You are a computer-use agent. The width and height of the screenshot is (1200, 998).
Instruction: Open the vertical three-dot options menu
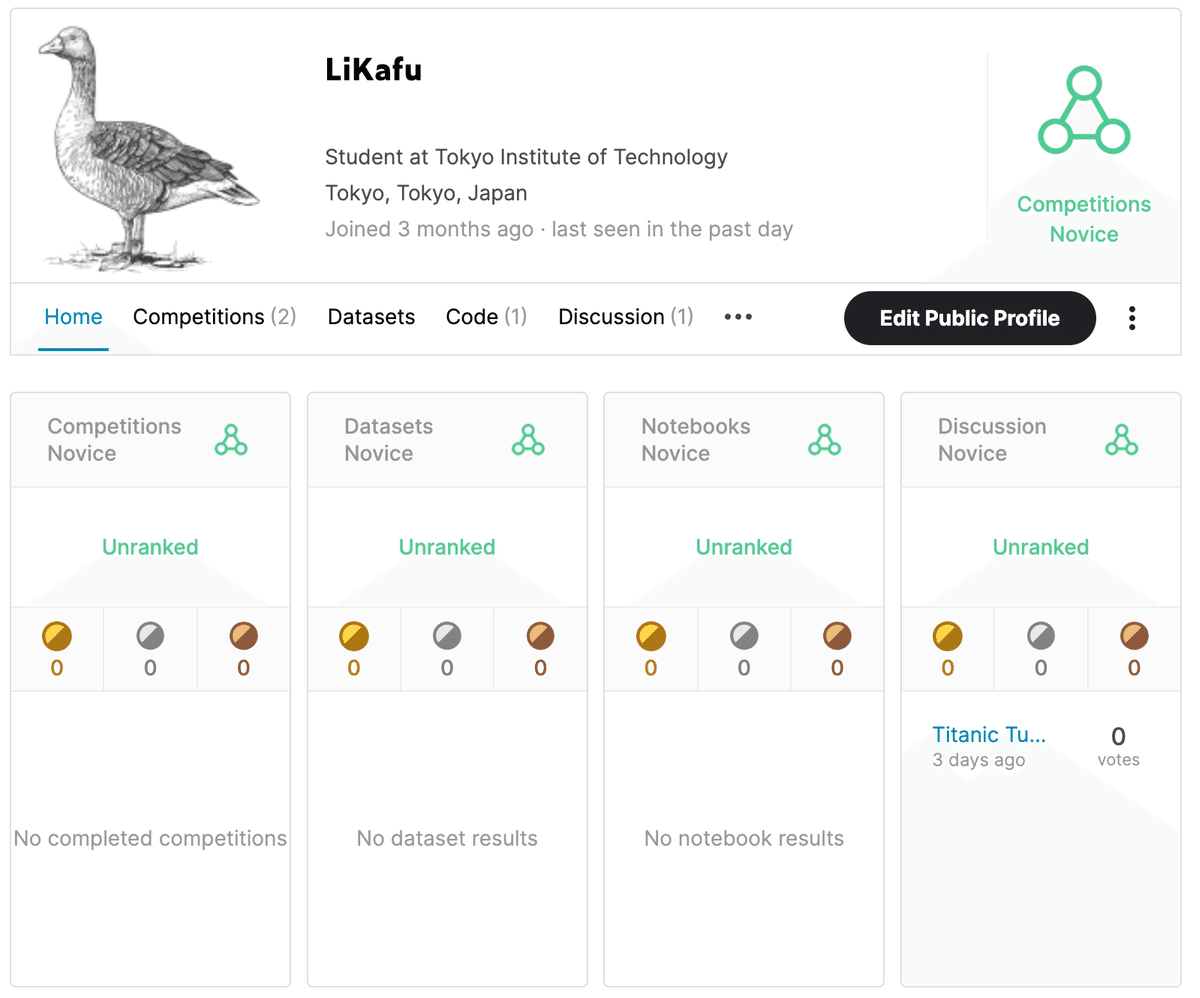pyautogui.click(x=1132, y=318)
